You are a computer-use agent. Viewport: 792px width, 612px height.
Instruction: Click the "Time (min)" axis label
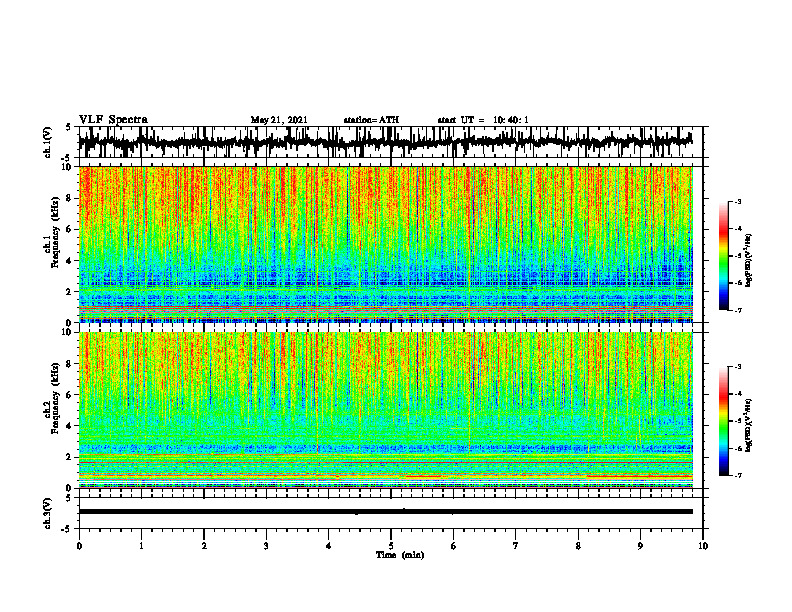point(400,555)
